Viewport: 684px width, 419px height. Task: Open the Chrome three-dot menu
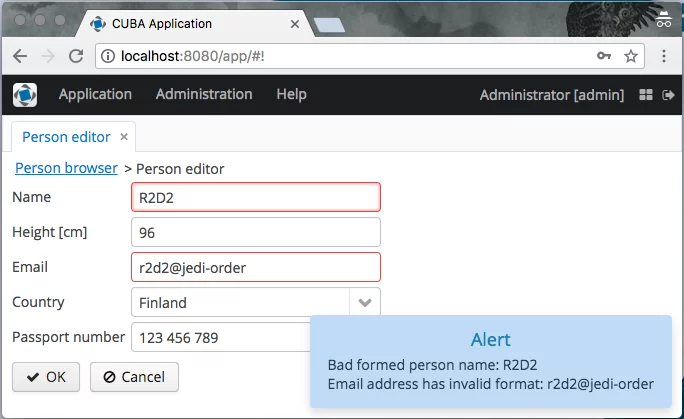click(x=663, y=56)
